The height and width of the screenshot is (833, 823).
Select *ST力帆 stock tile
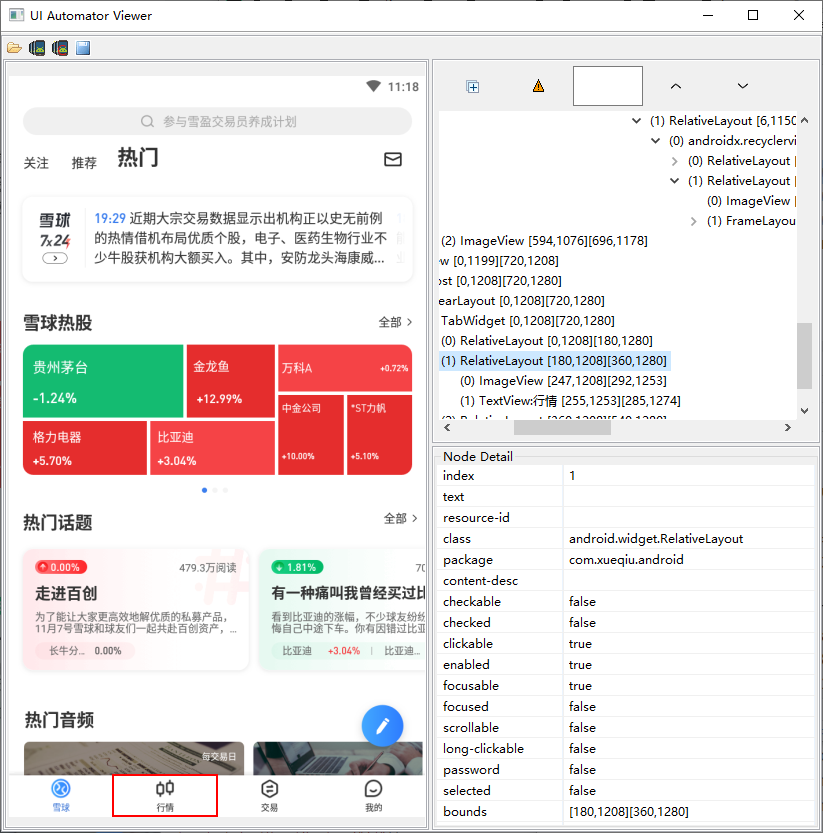click(379, 435)
